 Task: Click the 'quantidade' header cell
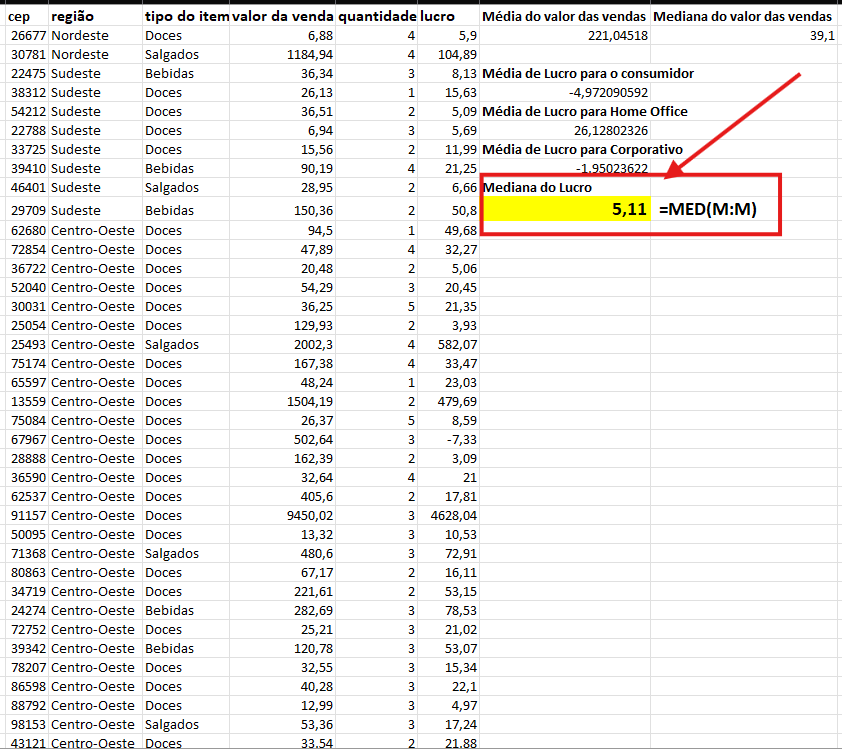[x=376, y=17]
